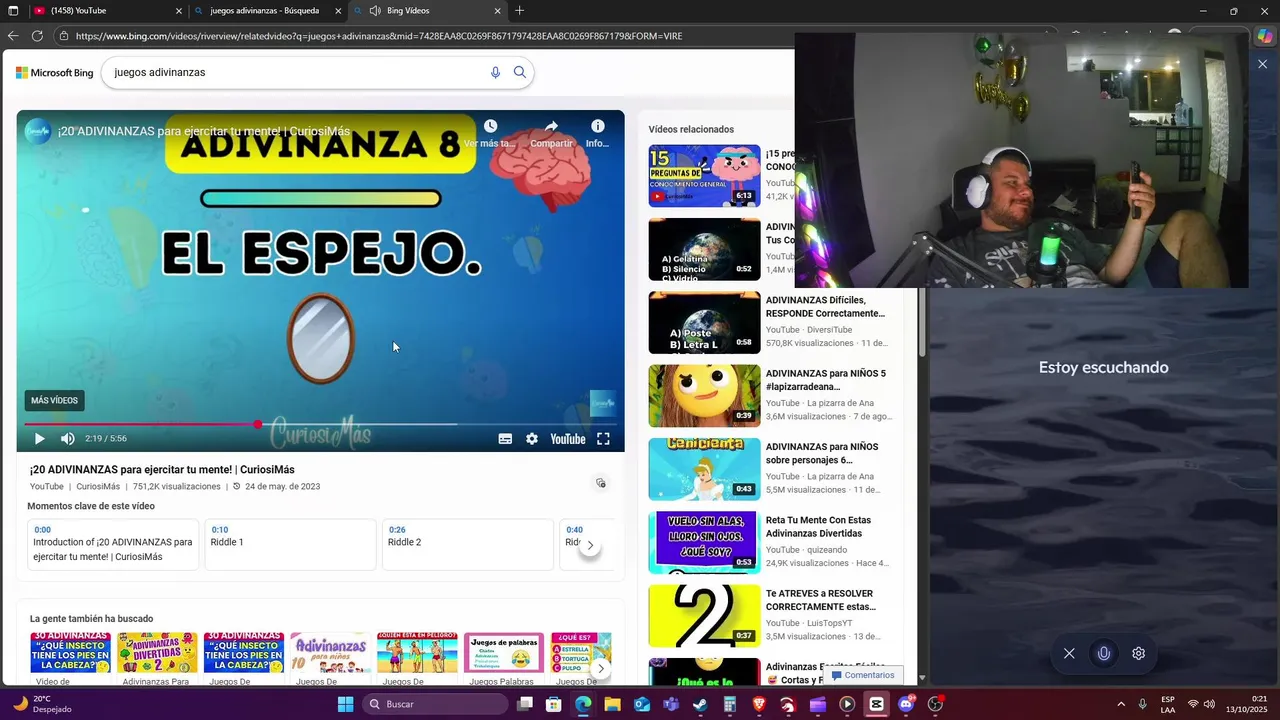Go to Microsoft Bing home logo
The image size is (1280, 720).
[55, 73]
